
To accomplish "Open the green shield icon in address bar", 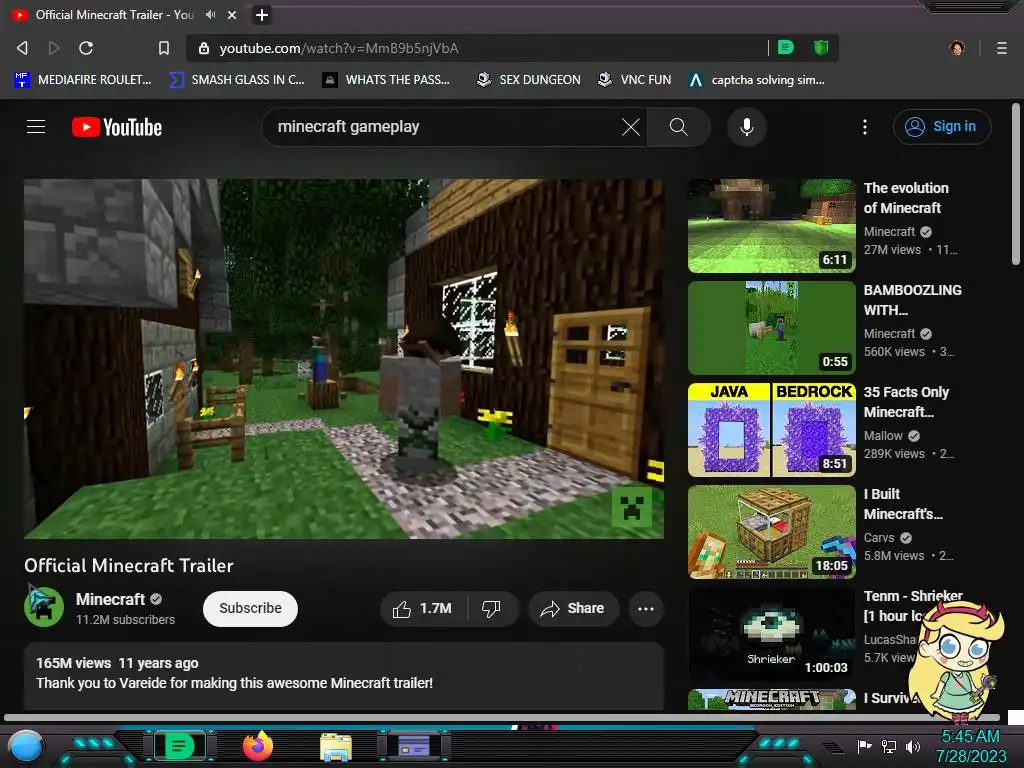I will point(821,47).
